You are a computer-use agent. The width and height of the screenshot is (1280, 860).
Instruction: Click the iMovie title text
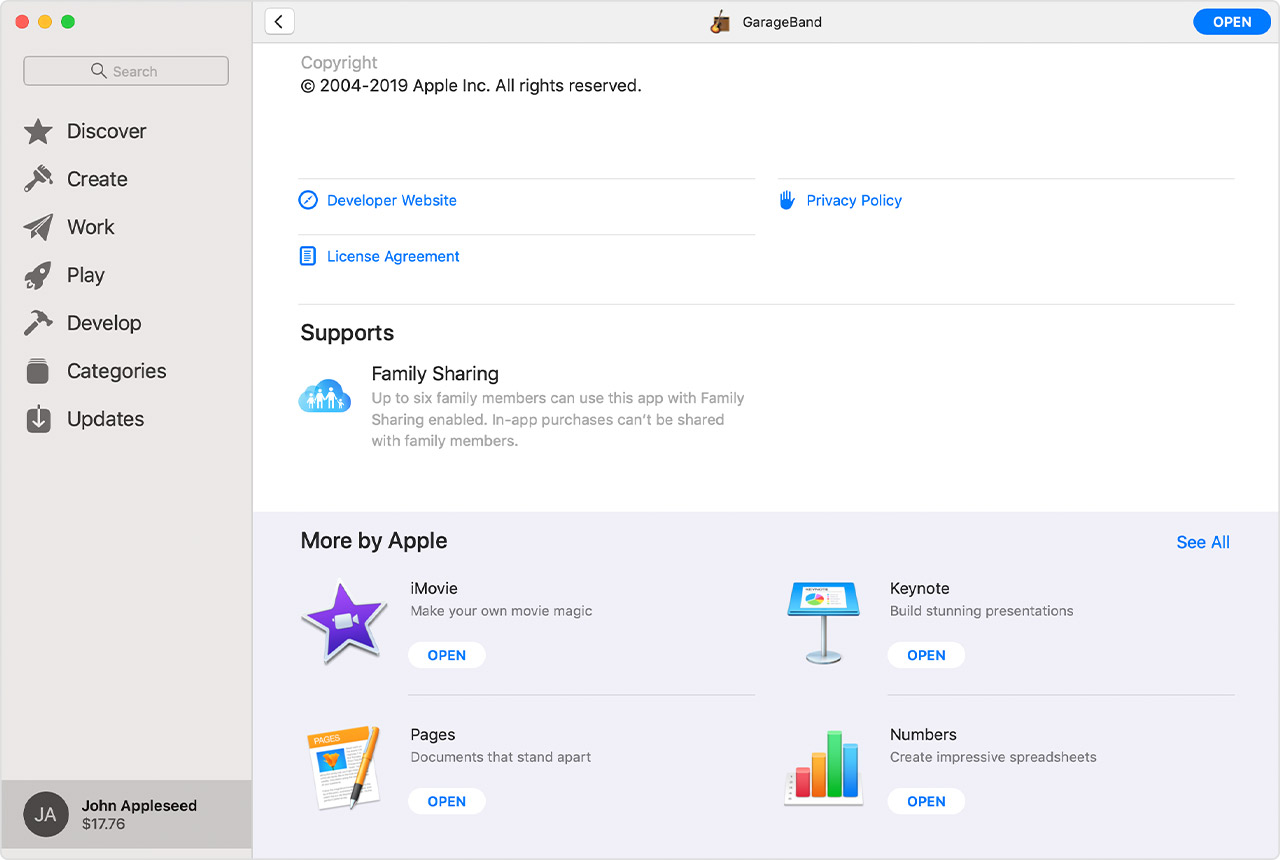pos(434,588)
